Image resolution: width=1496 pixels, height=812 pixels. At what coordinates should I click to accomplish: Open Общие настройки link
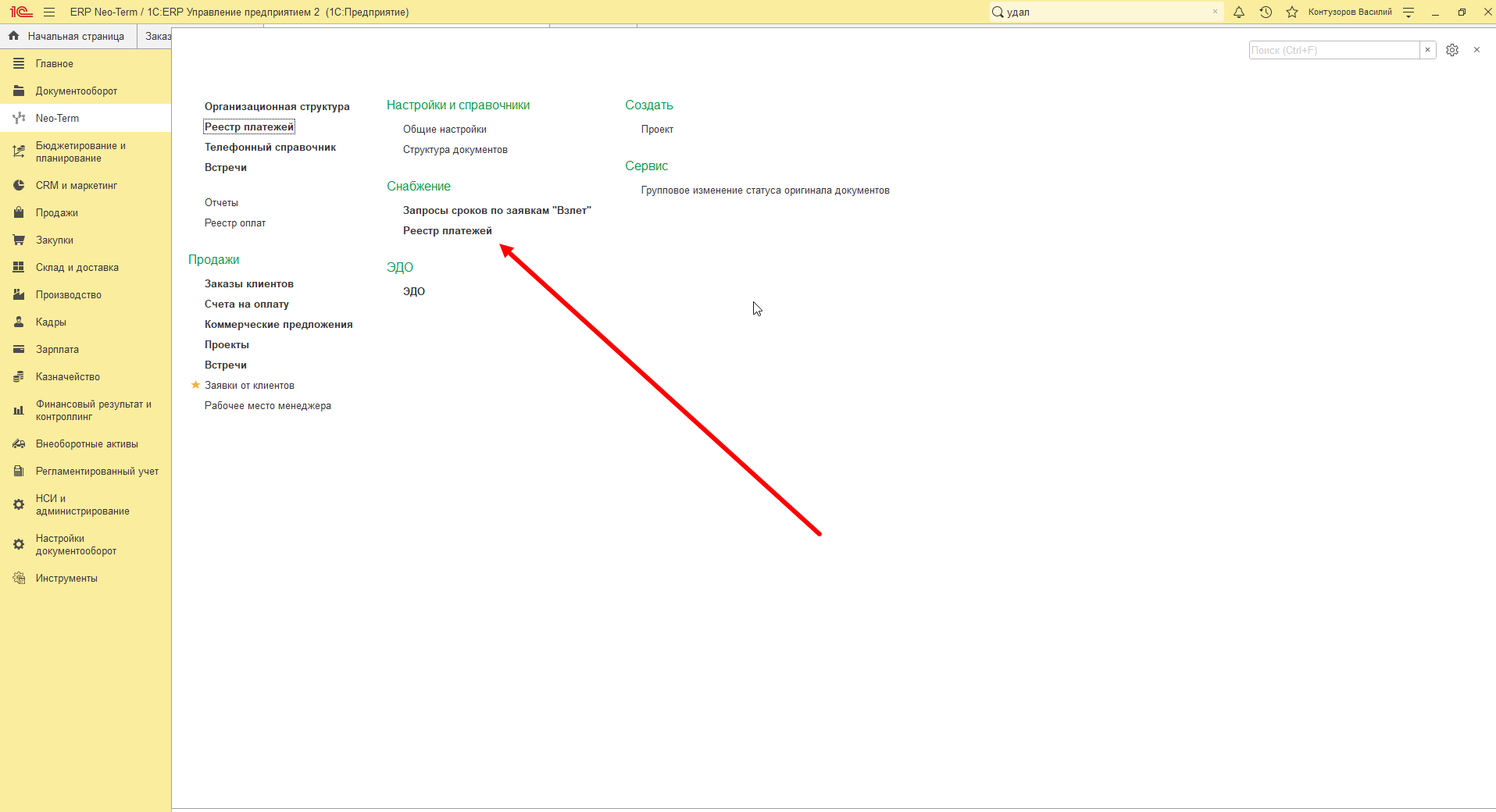pos(445,129)
